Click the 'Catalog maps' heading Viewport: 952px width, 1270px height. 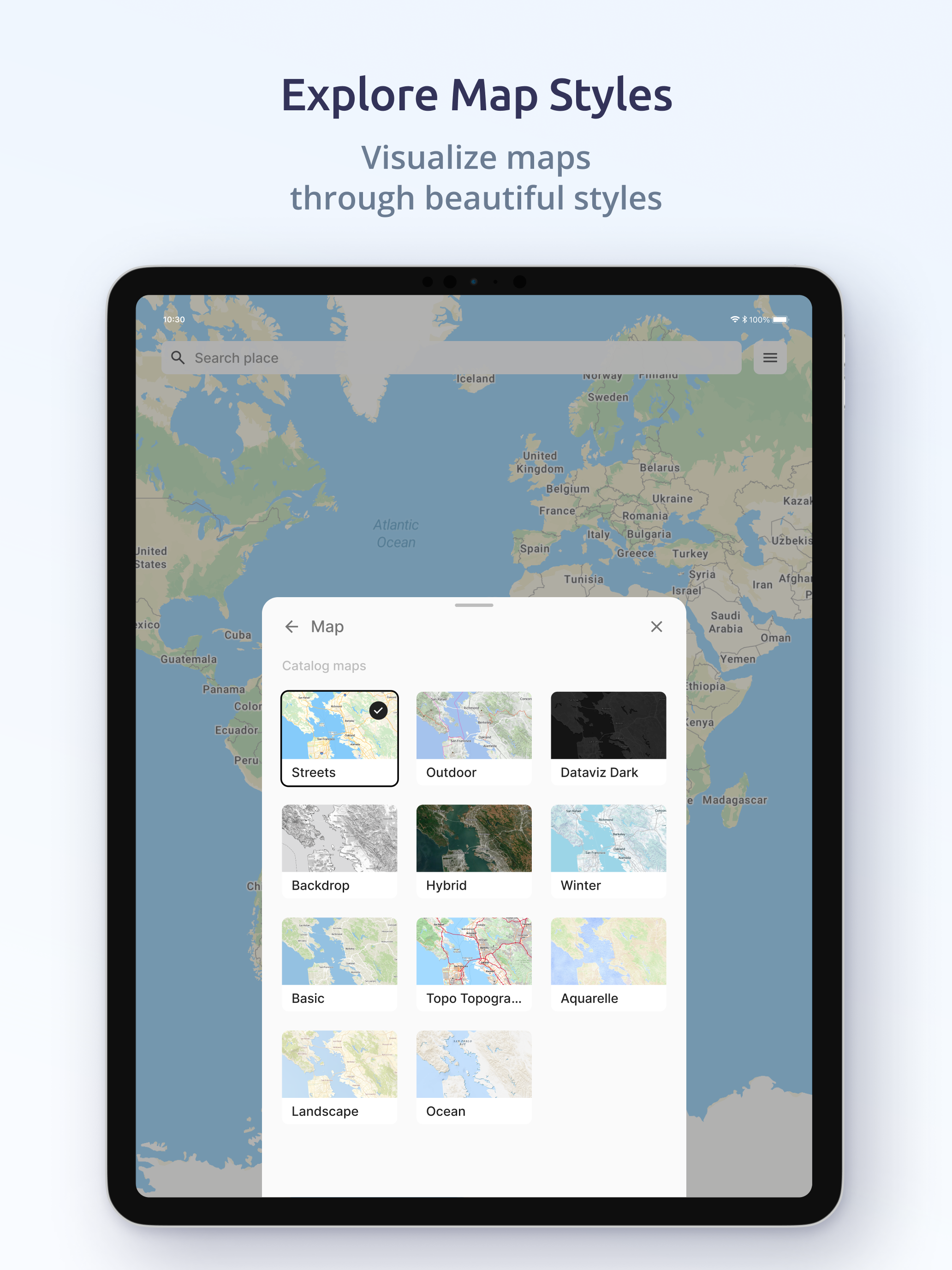tap(324, 665)
